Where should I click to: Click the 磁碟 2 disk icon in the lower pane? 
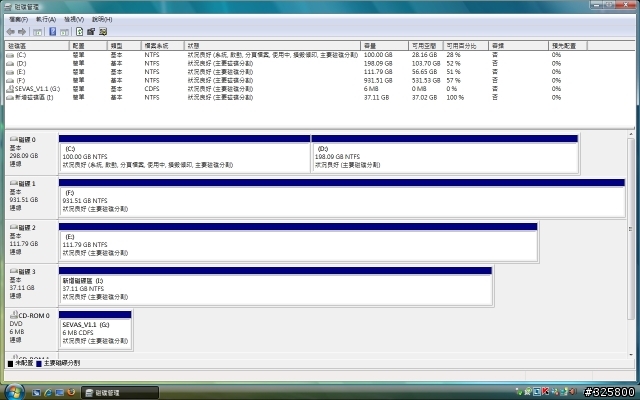click(14, 227)
